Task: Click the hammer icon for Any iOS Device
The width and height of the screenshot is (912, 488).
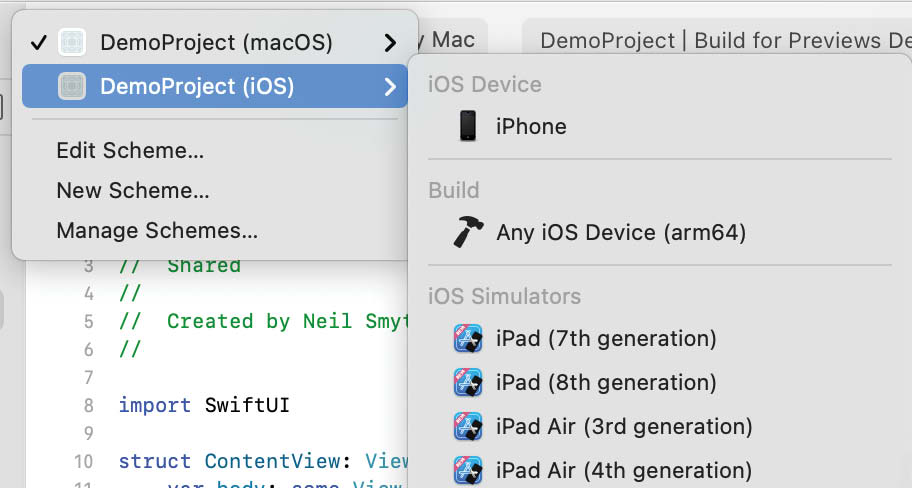Action: [468, 232]
